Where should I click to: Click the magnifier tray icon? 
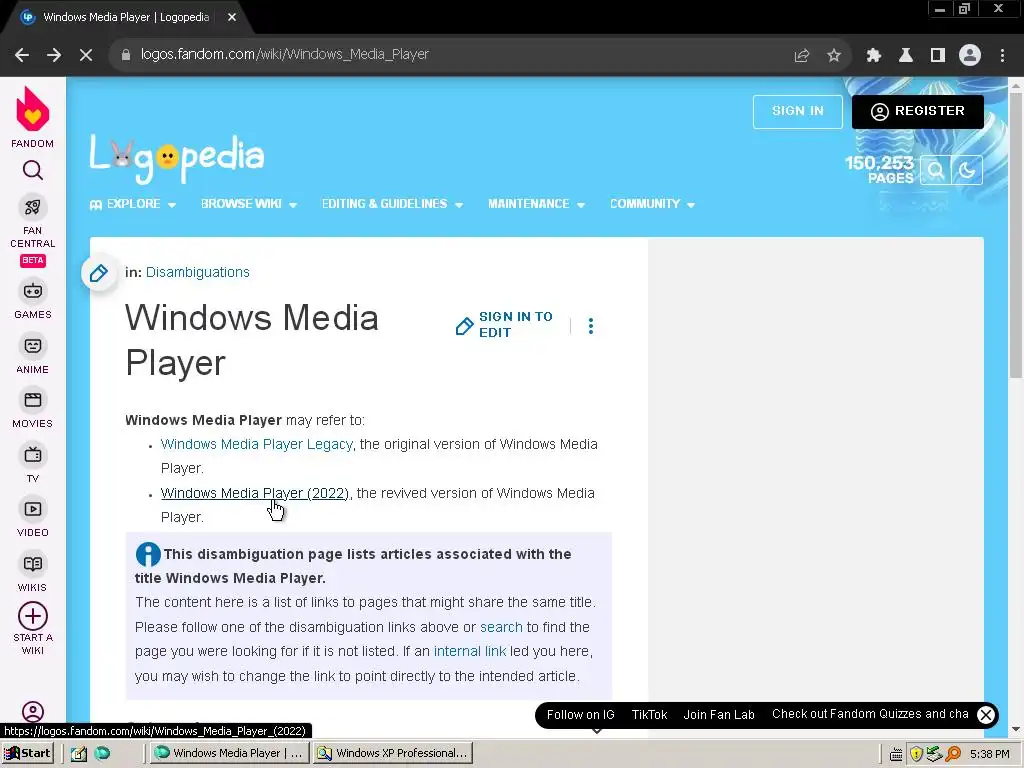click(953, 754)
